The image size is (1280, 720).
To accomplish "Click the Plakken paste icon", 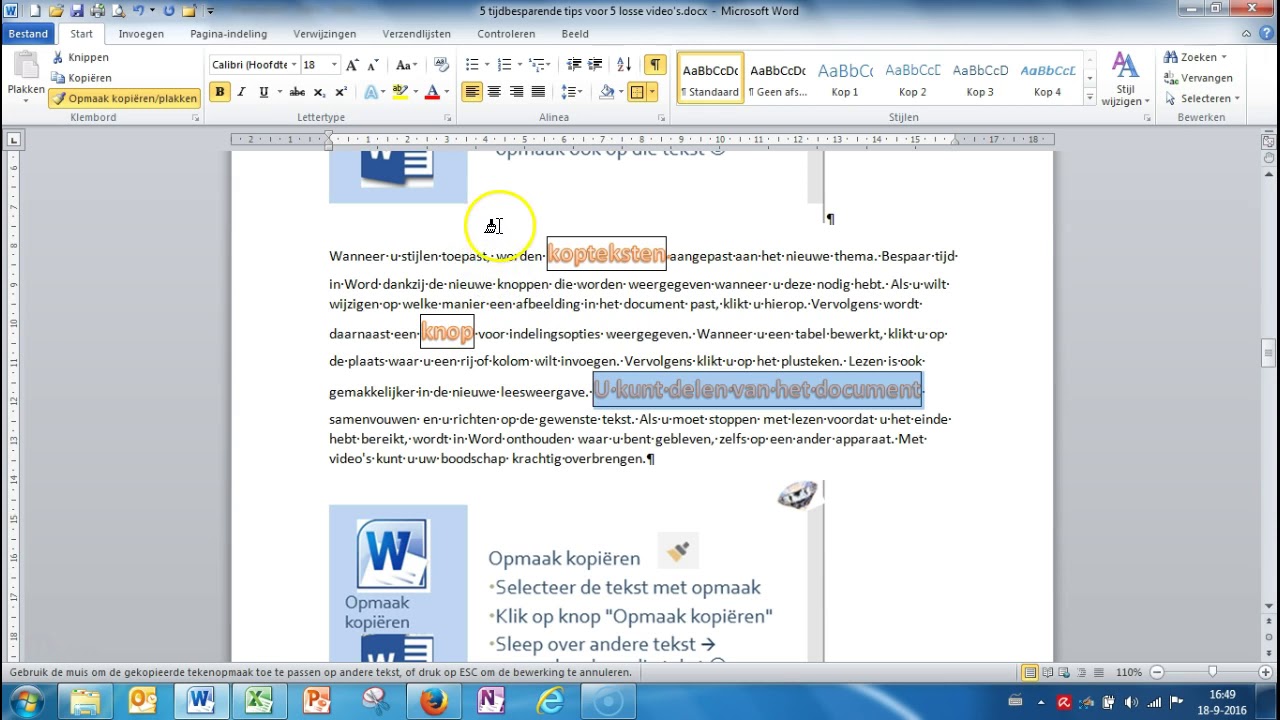I will [26, 66].
